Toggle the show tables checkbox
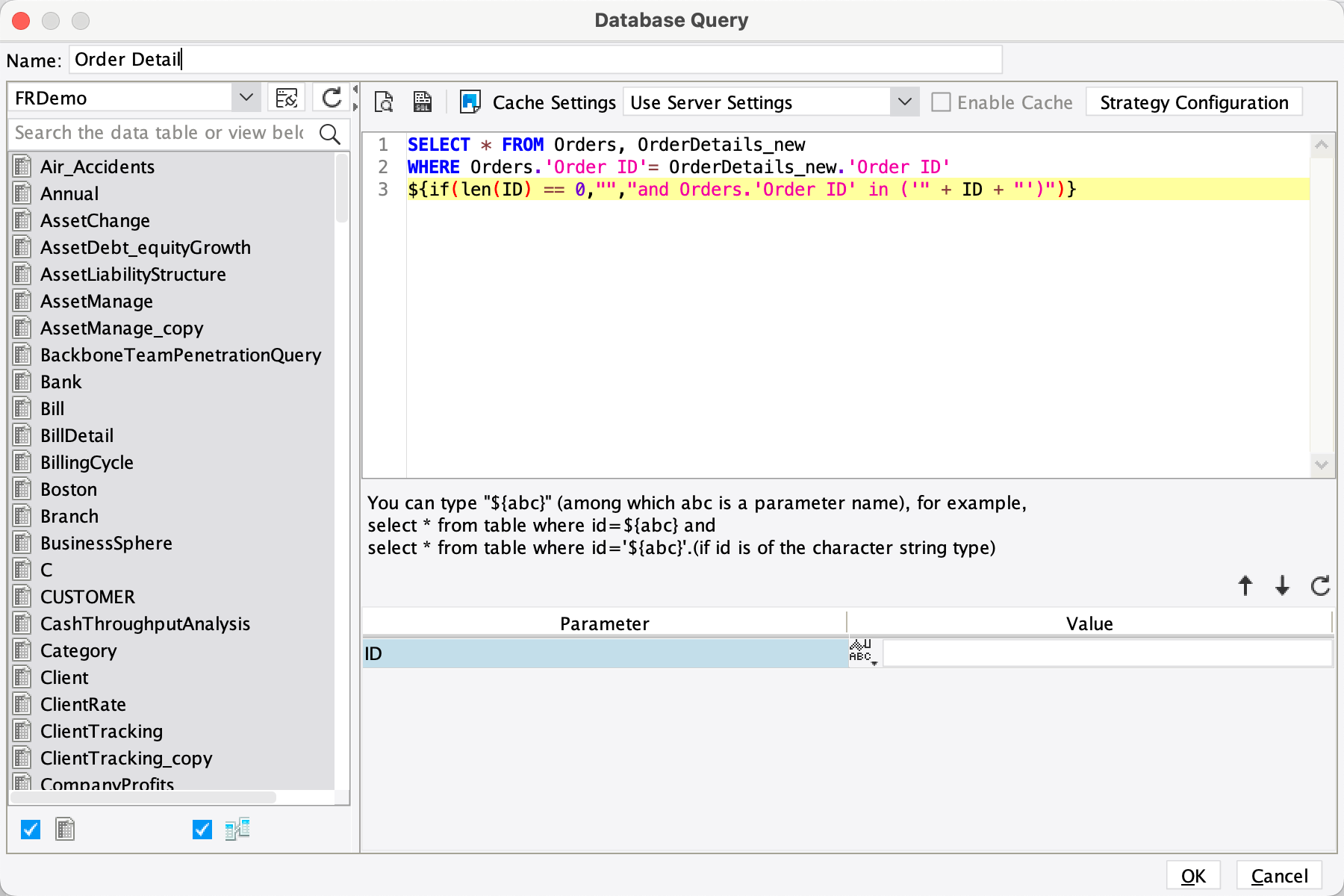 pos(31,829)
